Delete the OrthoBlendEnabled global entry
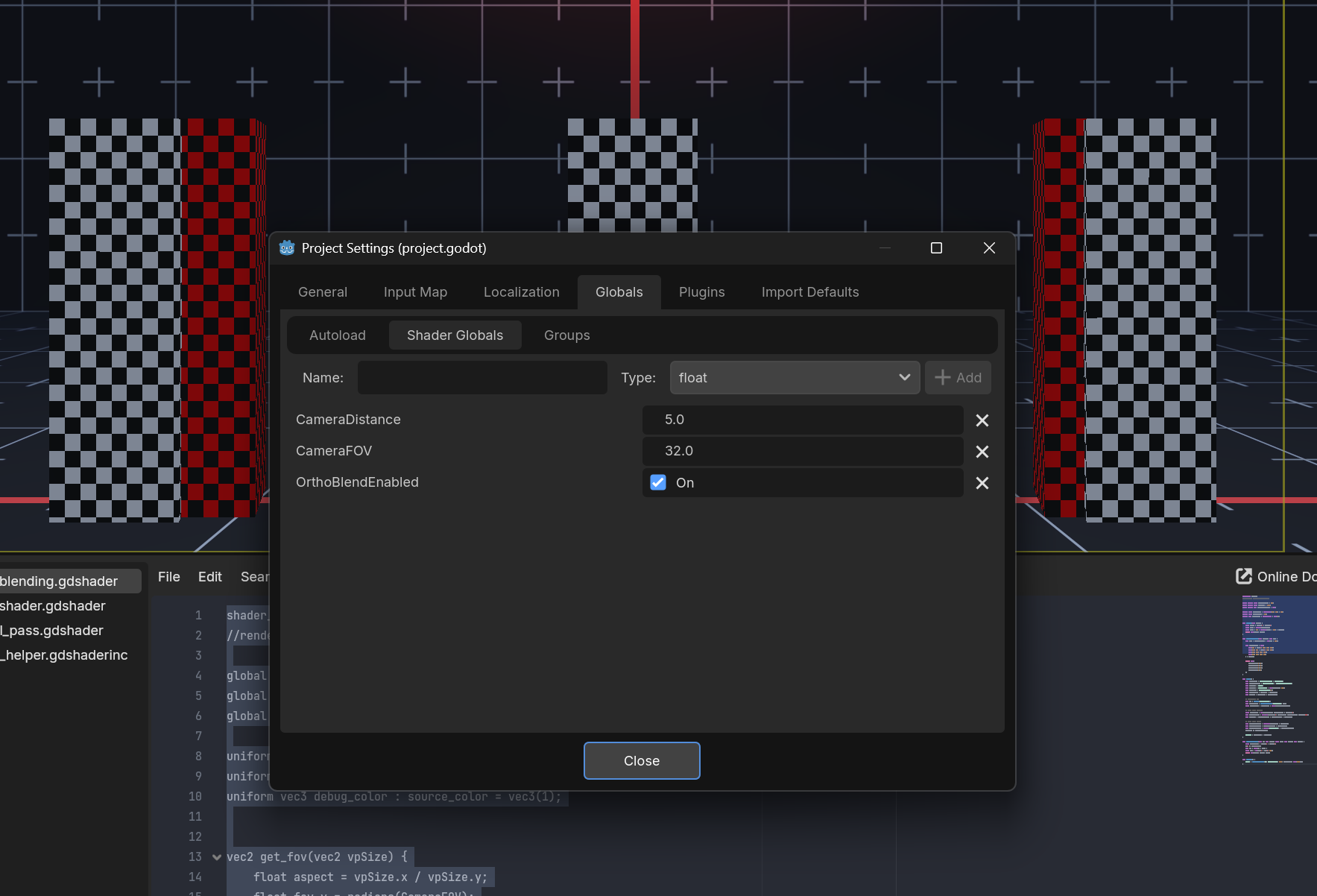Image resolution: width=1317 pixels, height=896 pixels. 982,483
